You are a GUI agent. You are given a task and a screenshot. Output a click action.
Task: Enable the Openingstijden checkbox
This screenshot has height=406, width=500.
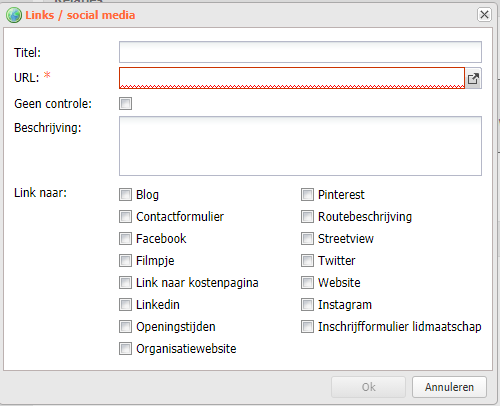(x=125, y=326)
